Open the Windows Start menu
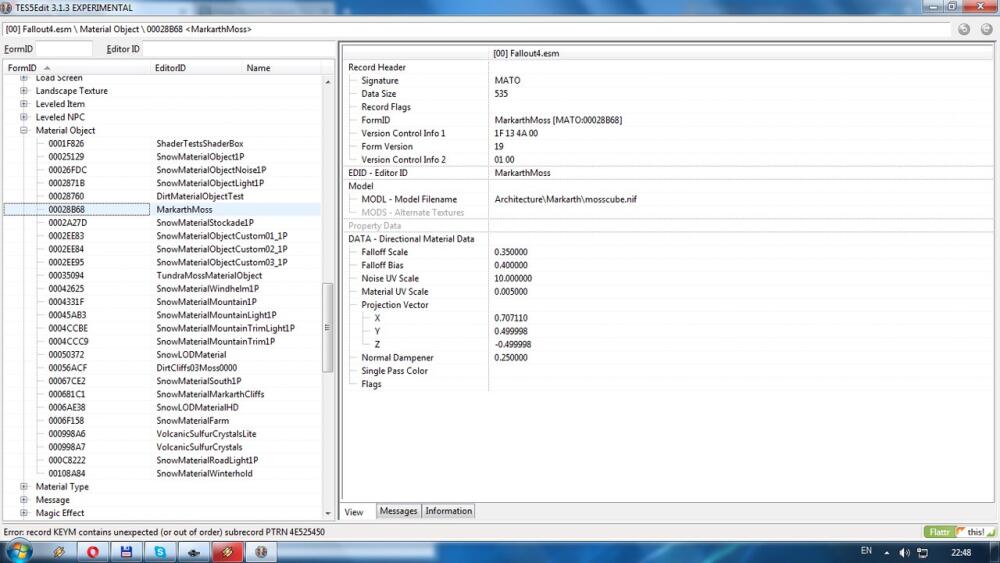This screenshot has height=563, width=1000. (17, 552)
